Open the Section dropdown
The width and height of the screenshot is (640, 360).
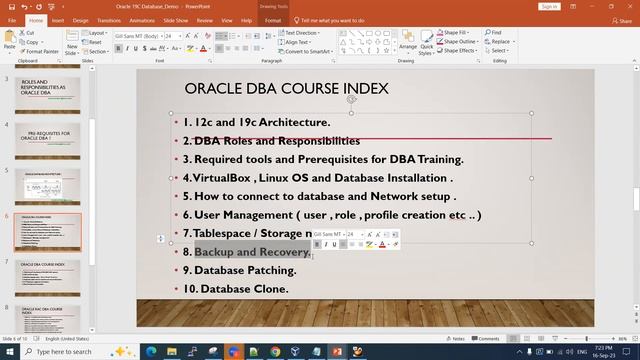coord(96,51)
